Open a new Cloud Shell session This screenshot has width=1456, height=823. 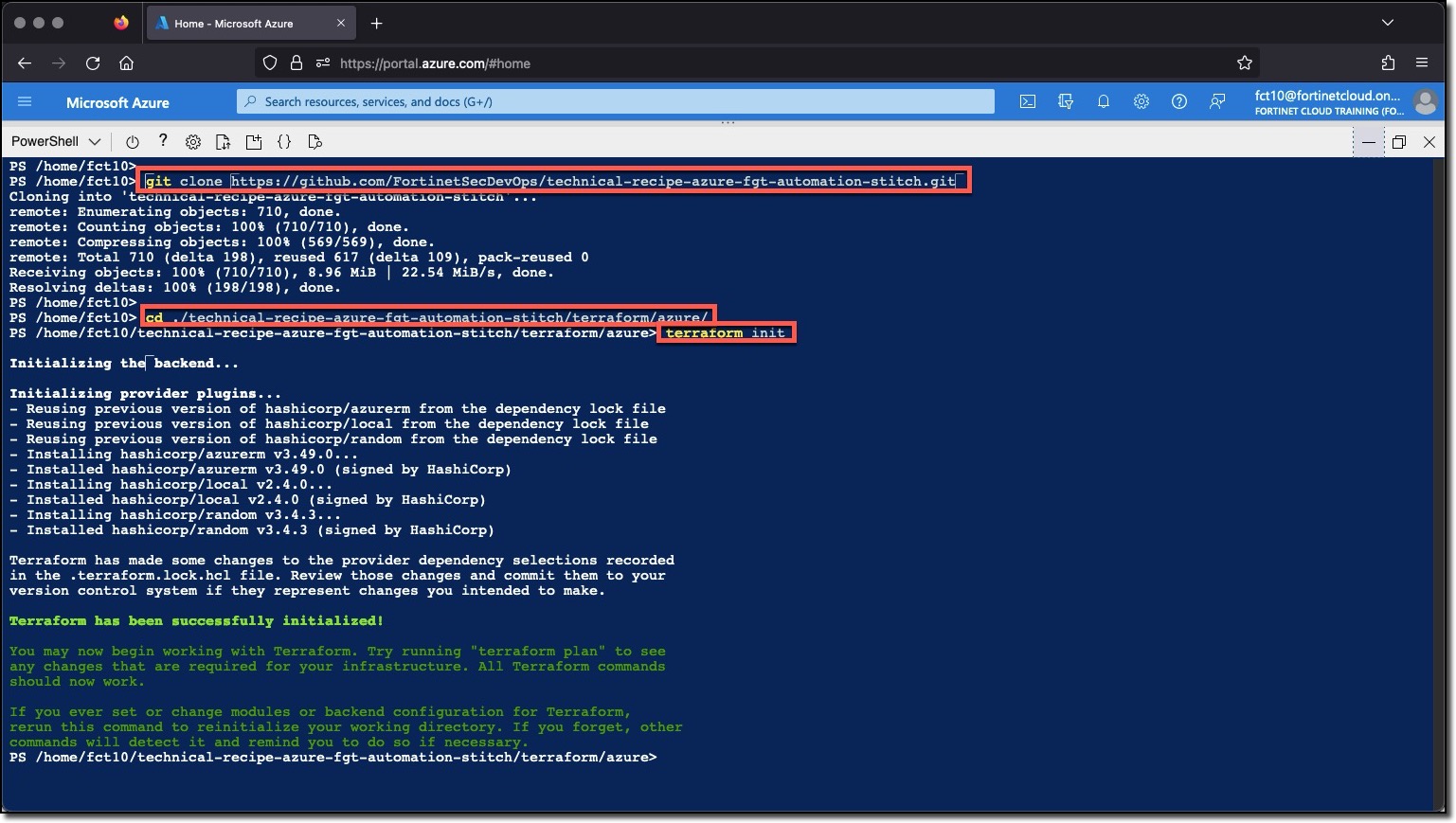click(254, 142)
